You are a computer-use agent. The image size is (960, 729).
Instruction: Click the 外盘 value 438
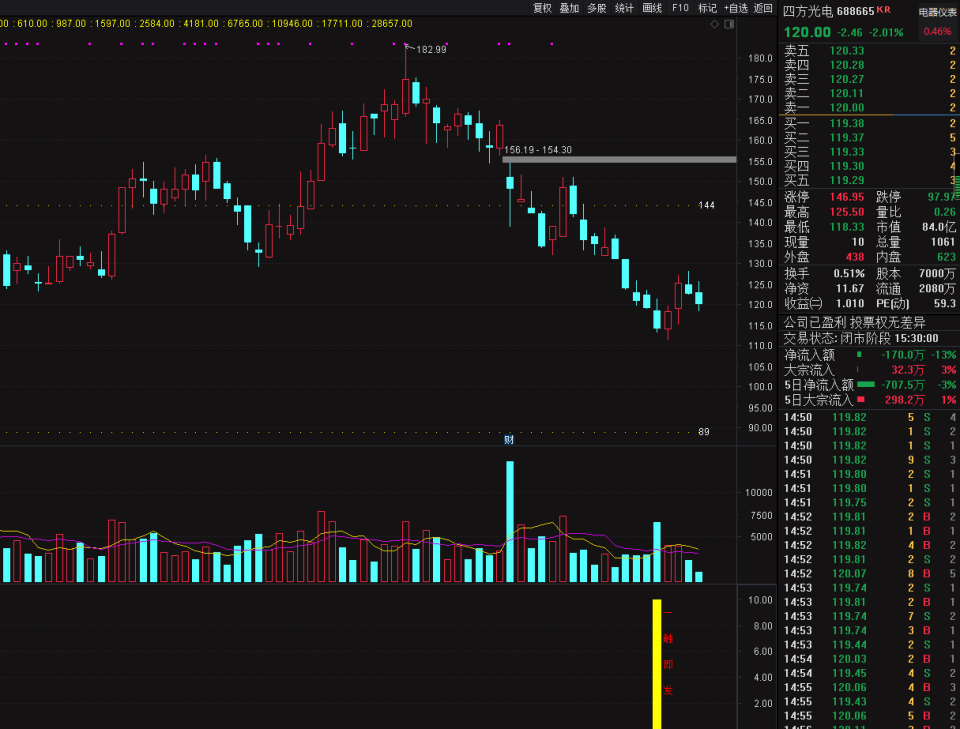tap(855, 257)
